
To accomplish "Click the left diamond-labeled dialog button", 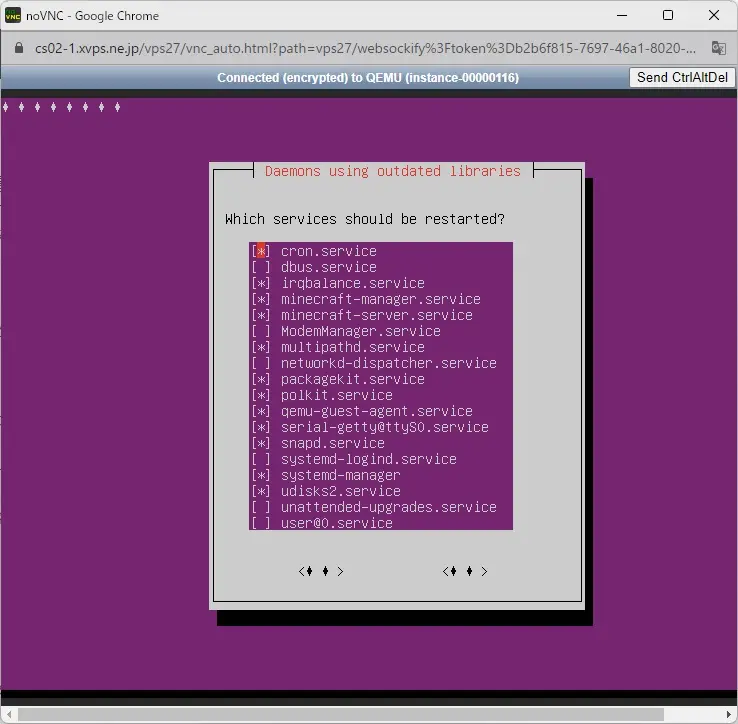I will point(321,571).
